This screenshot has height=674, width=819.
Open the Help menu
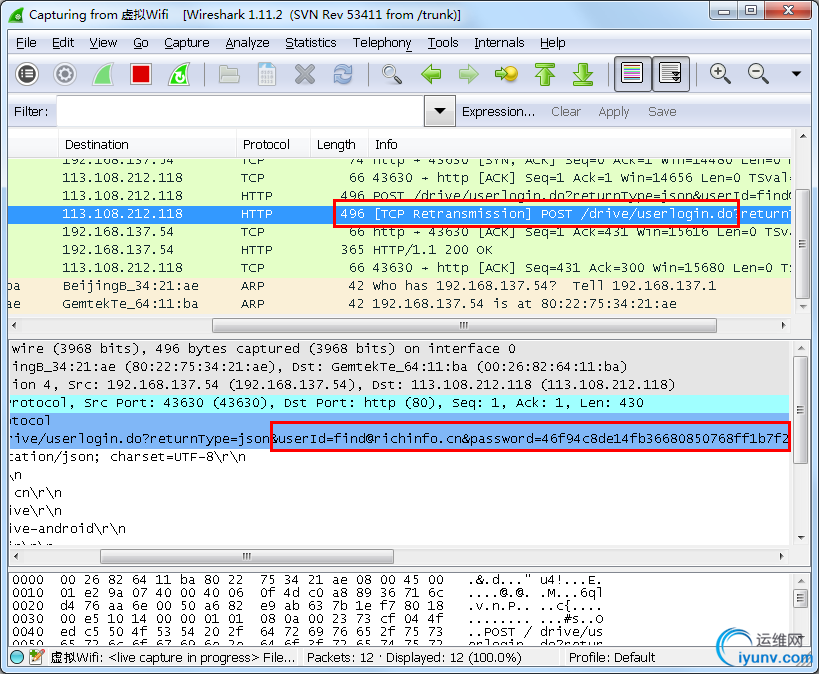click(552, 43)
